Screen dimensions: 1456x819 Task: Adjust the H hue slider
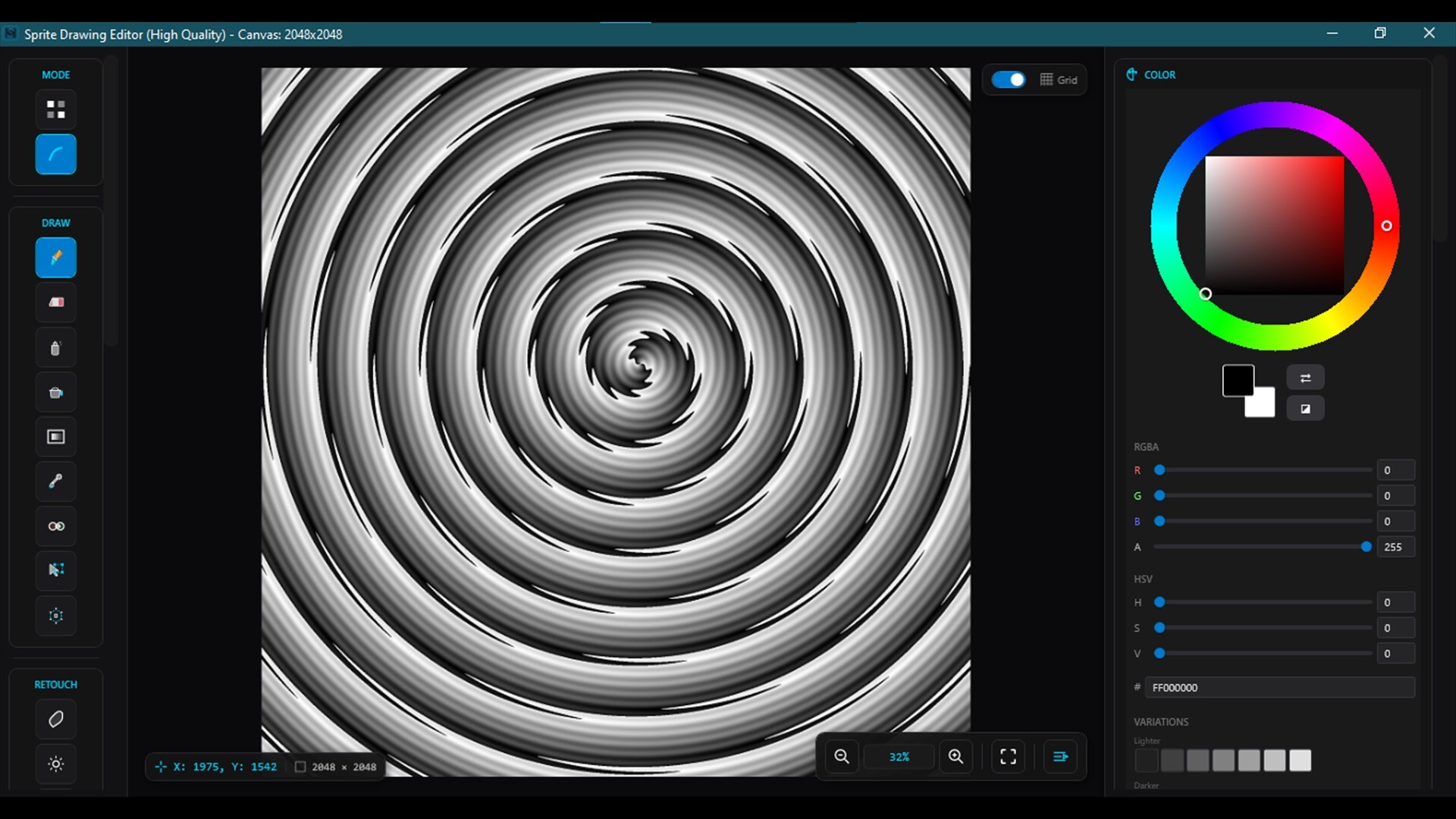click(1263, 602)
